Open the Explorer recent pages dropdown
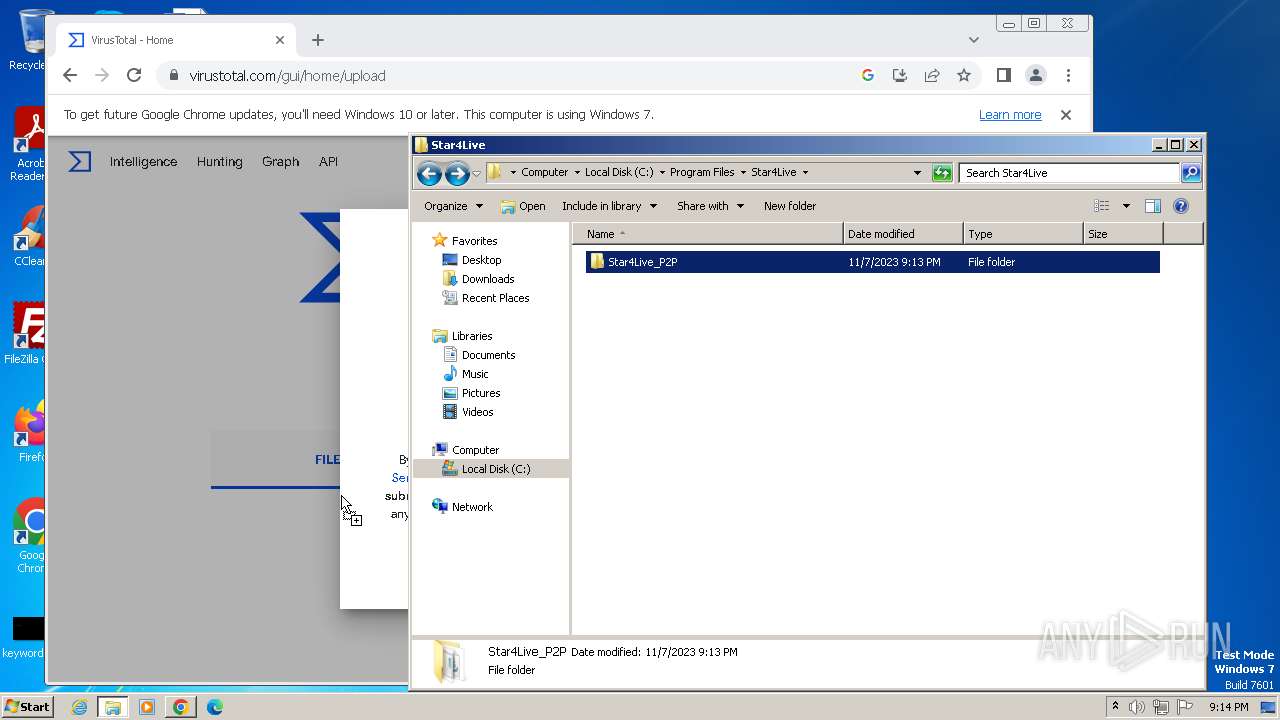The width and height of the screenshot is (1280, 720). click(x=476, y=174)
